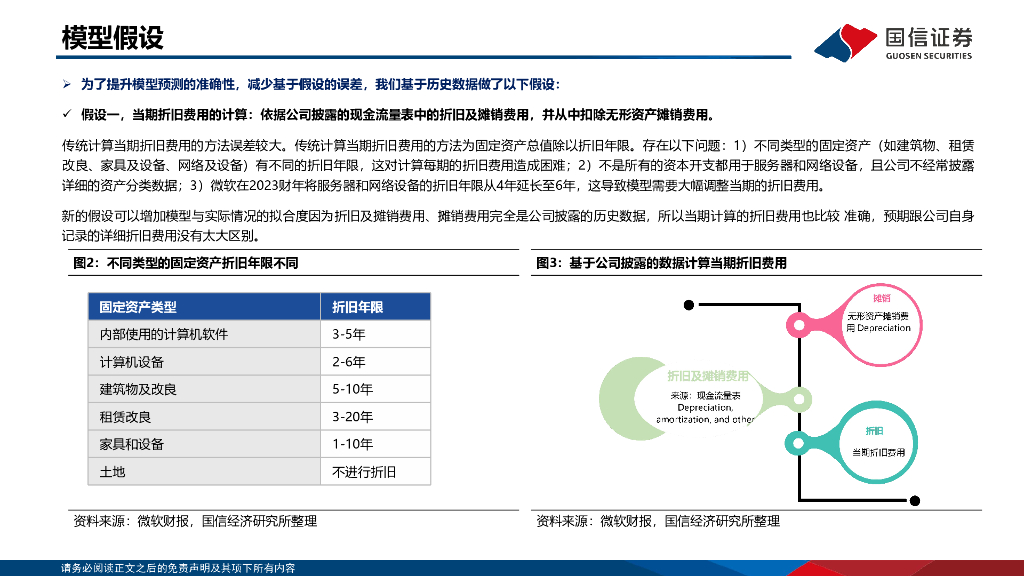The image size is (1024, 576).
Task: Click the 国信证券 company name text
Action: pos(929,37)
